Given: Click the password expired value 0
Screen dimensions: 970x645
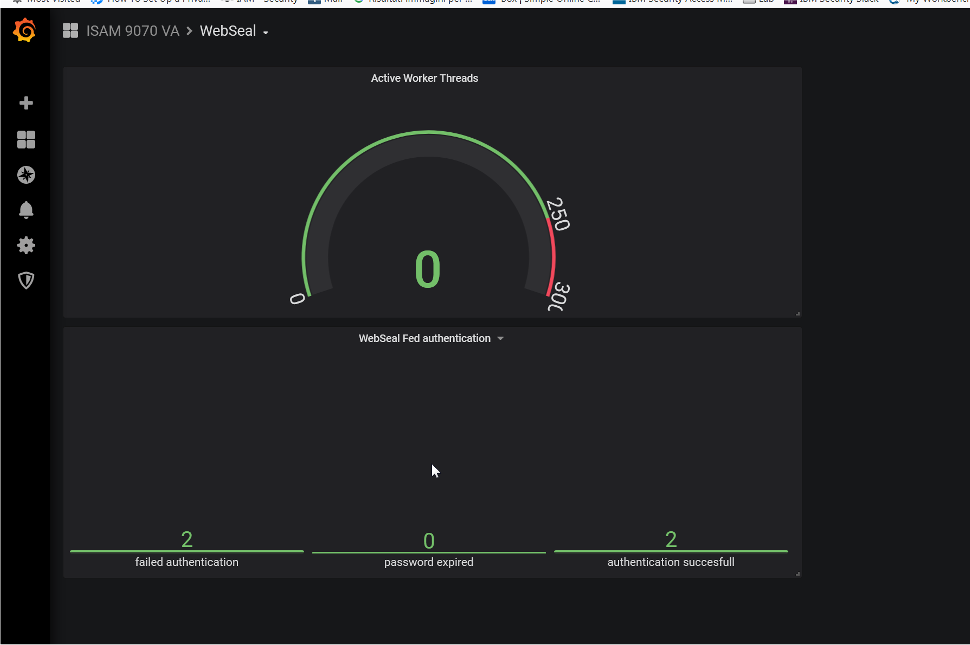Looking at the screenshot, I should coord(429,541).
